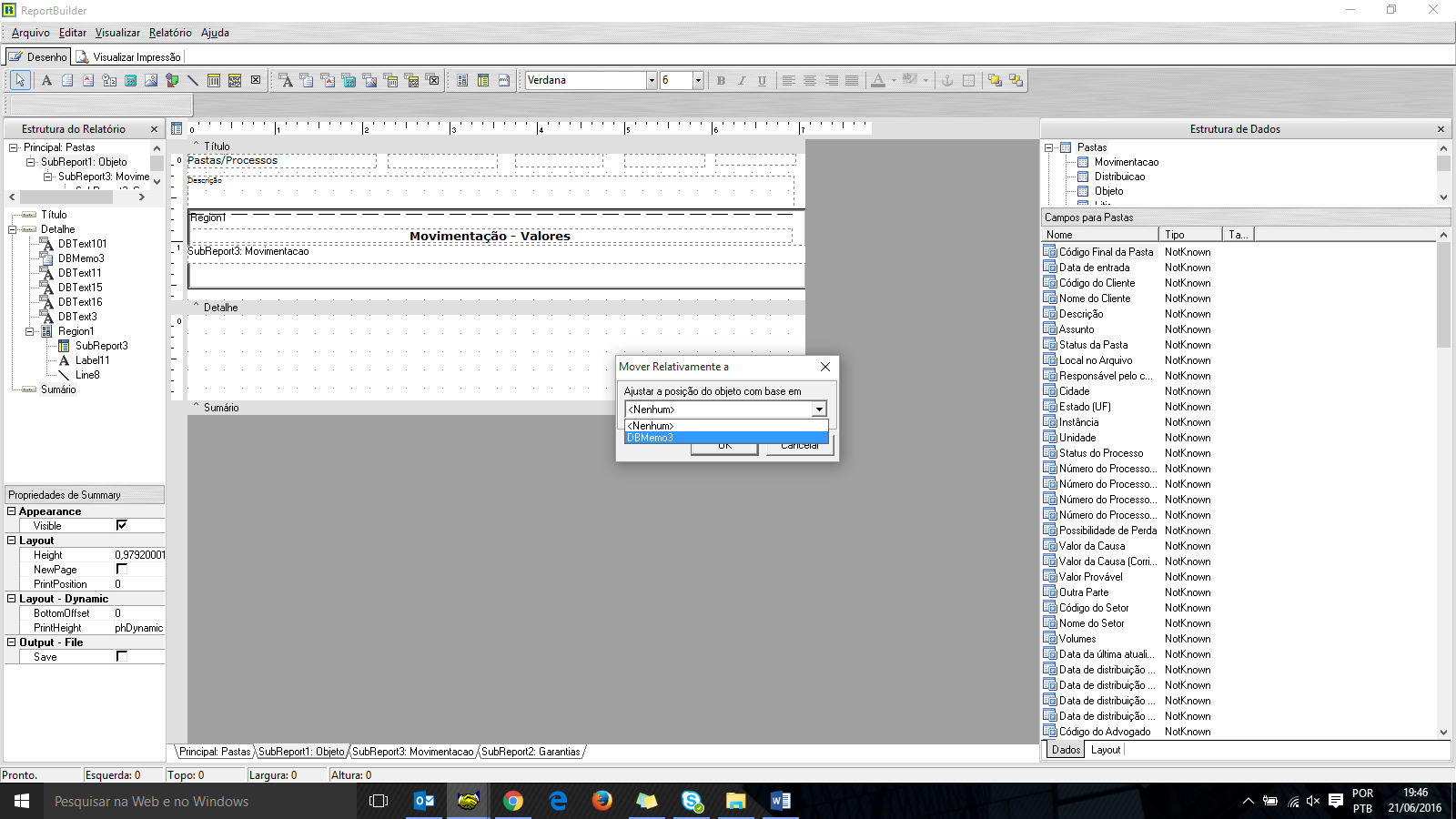Select the DBMemo data tool
Image resolution: width=1456 pixels, height=819 pixels.
[307, 80]
